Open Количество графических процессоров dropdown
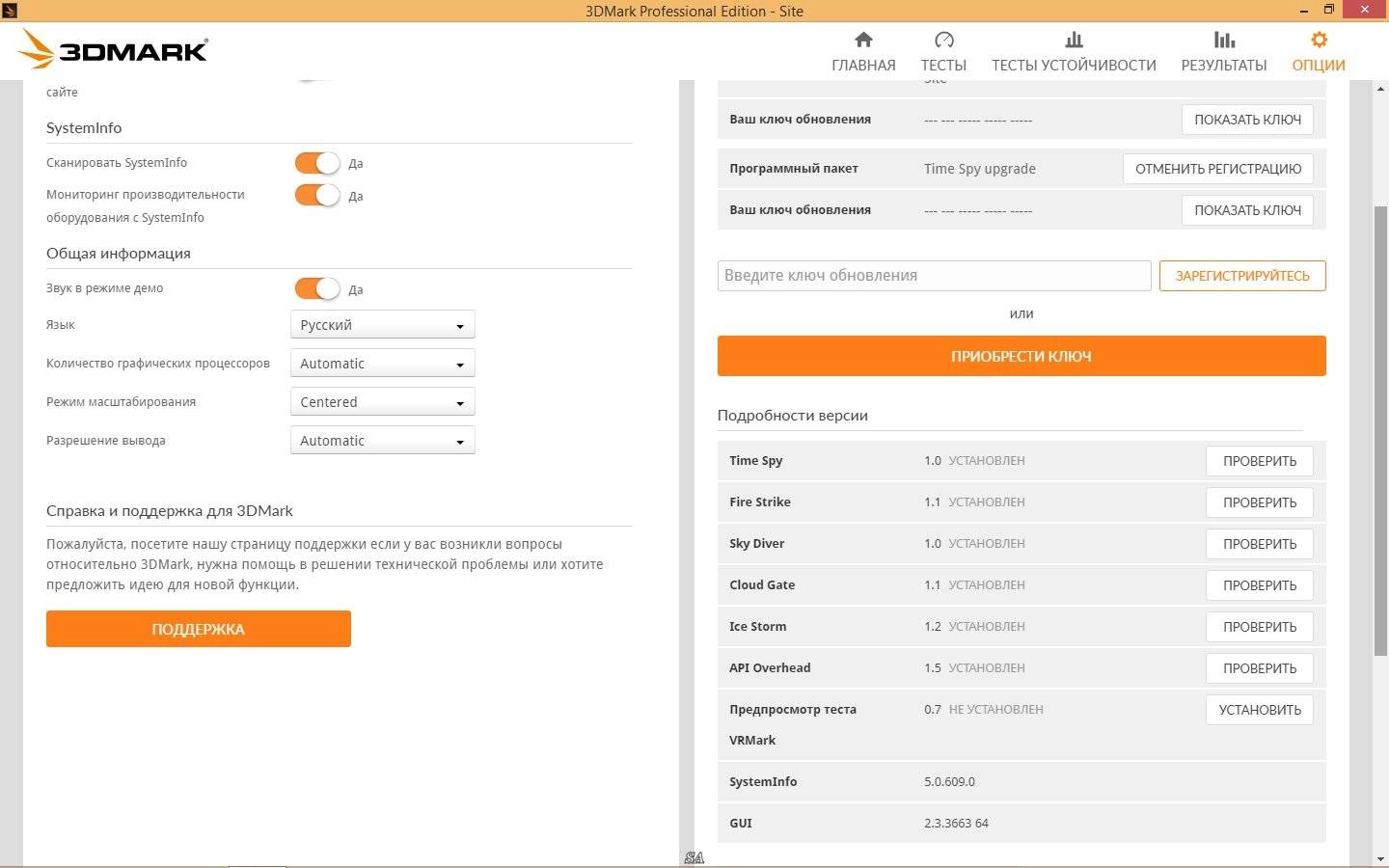Viewport: 1389px width, 868px height. pos(382,364)
